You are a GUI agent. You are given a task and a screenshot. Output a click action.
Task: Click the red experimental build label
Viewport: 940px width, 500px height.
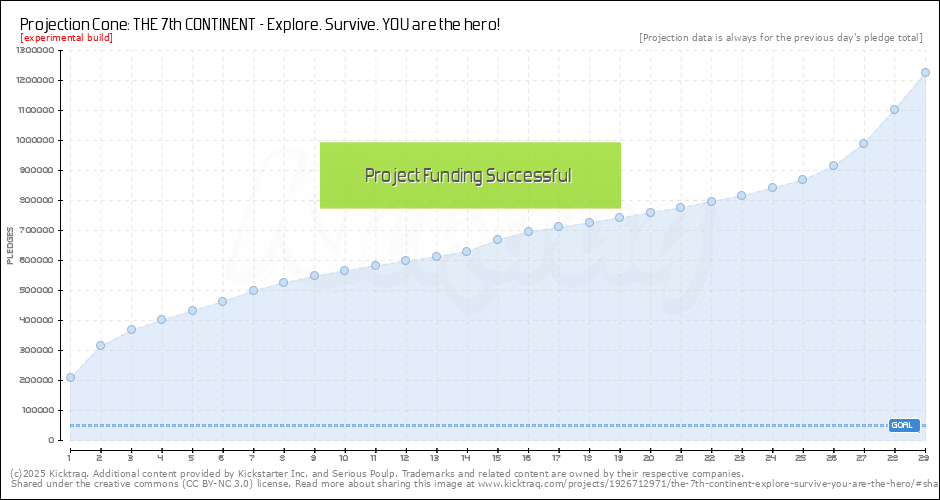[x=66, y=38]
